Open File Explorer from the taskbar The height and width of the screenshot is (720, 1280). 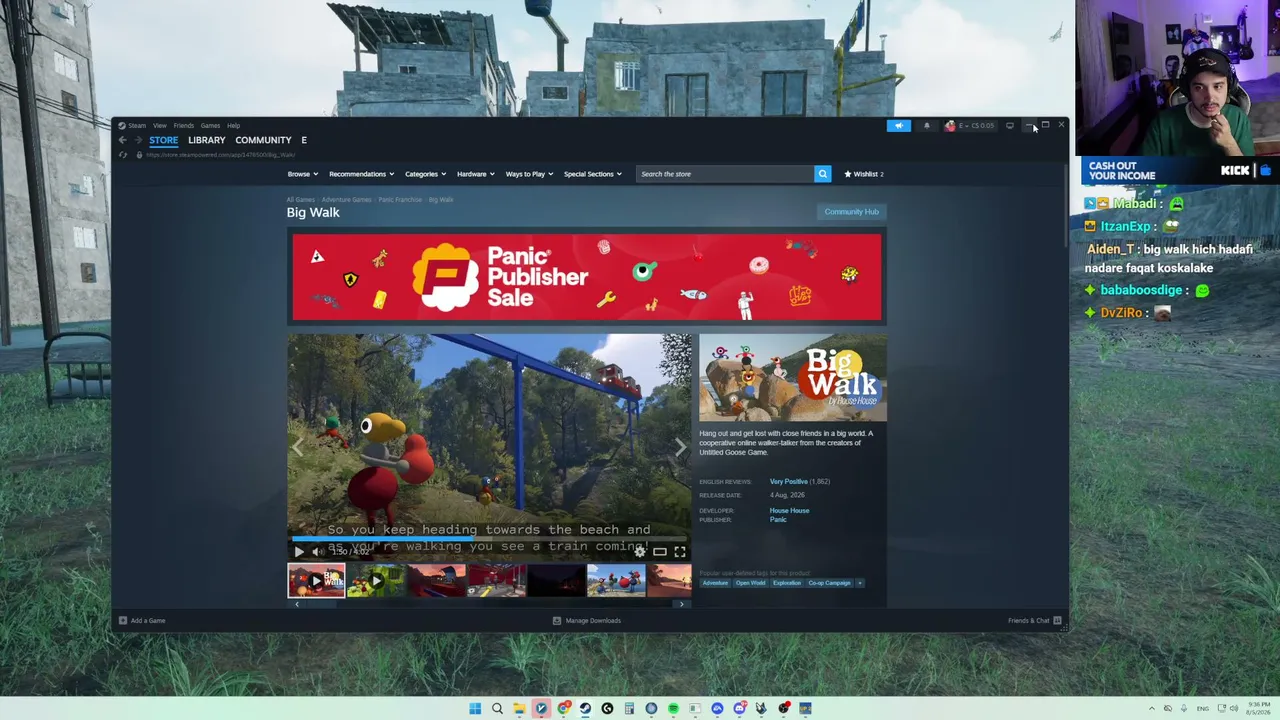[519, 709]
